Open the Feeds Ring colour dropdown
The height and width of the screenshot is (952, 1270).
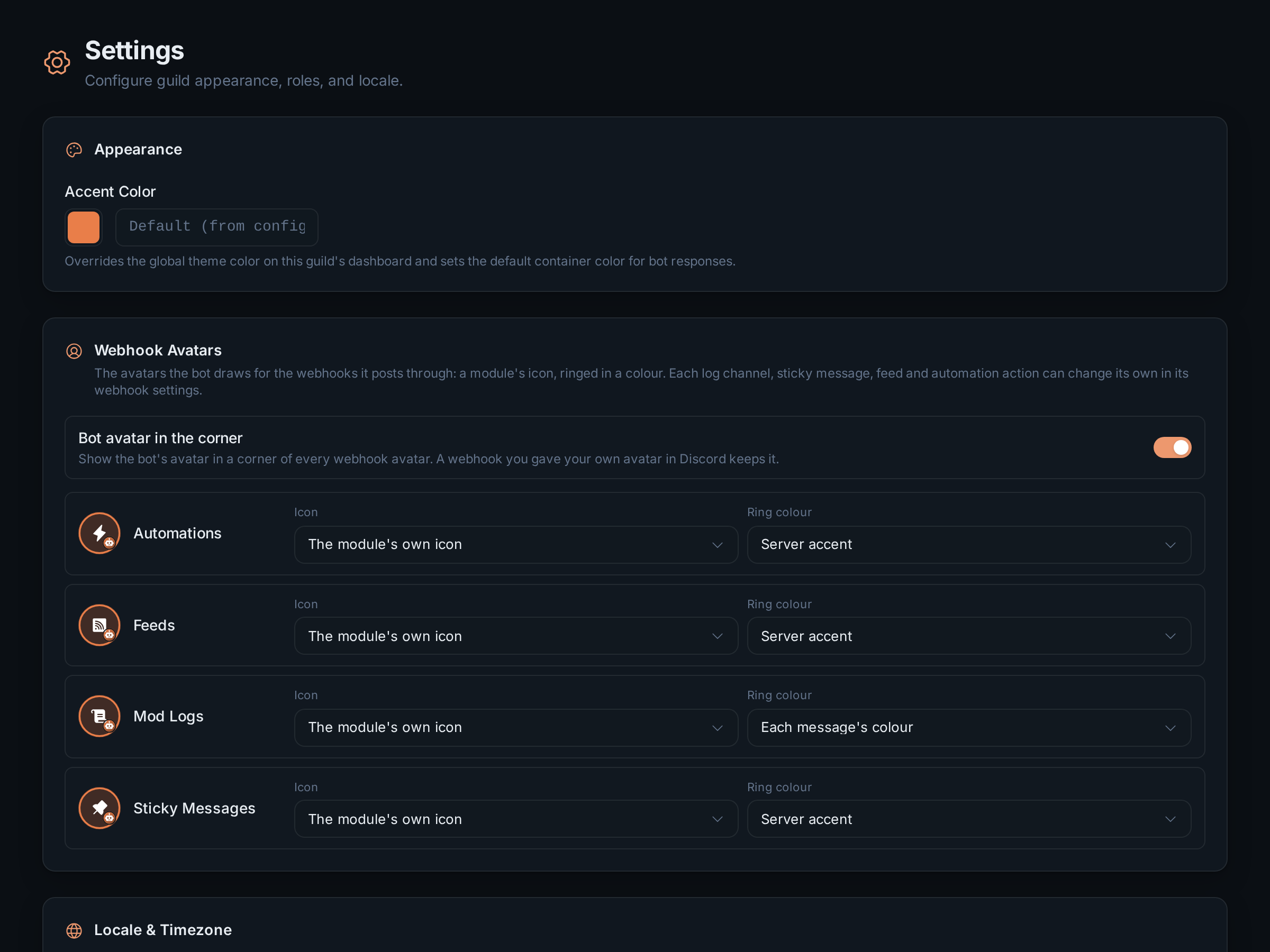pyautogui.click(x=969, y=636)
